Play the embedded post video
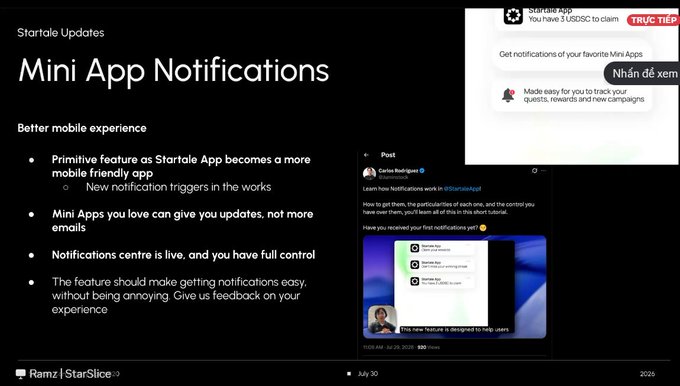 (x=454, y=287)
